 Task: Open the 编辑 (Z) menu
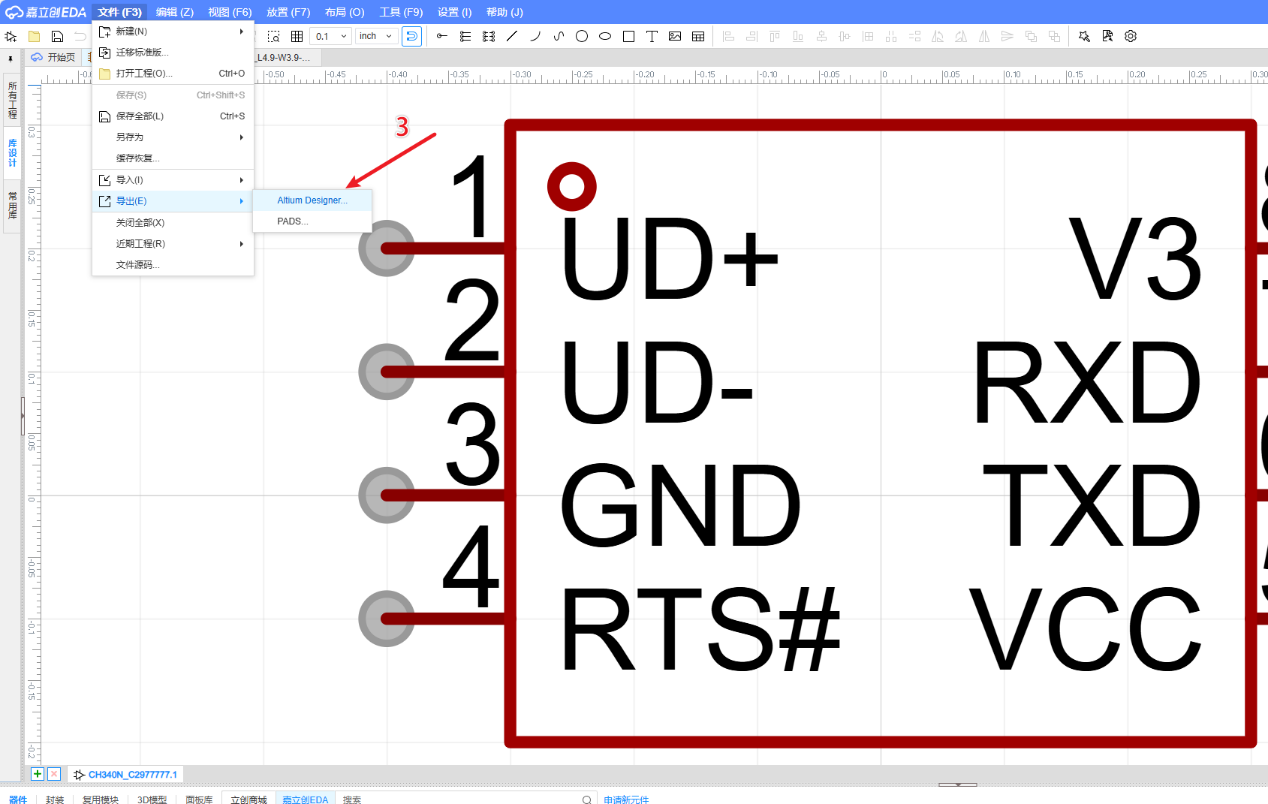click(175, 12)
